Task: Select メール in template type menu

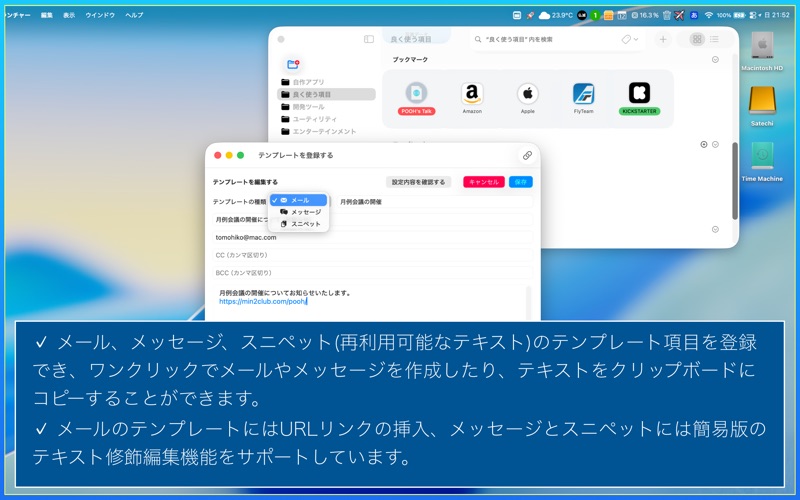Action: click(298, 201)
